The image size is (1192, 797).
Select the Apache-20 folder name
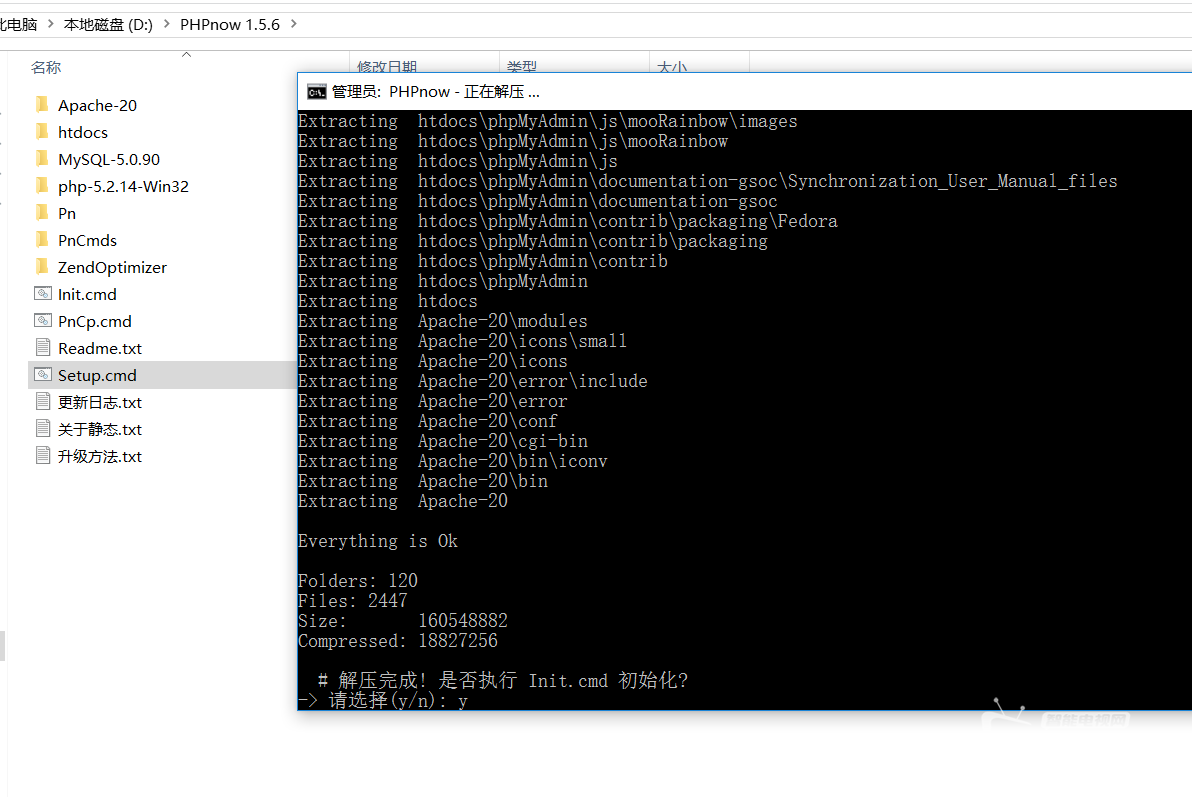pos(97,105)
